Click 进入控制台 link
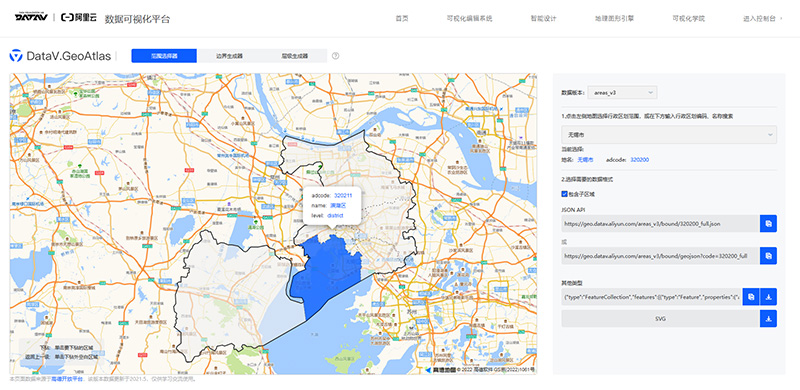Image resolution: width=800 pixels, height=390 pixels. pos(759,18)
